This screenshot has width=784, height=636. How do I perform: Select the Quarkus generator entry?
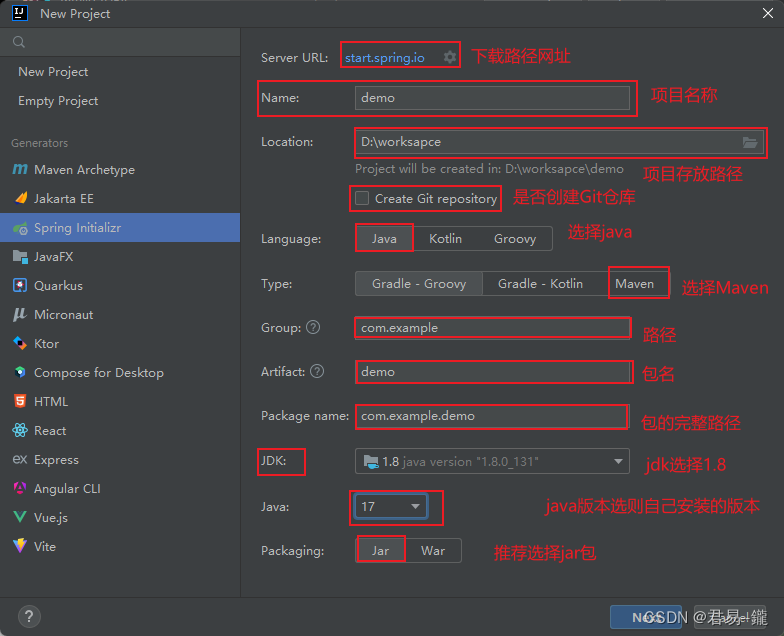120,286
